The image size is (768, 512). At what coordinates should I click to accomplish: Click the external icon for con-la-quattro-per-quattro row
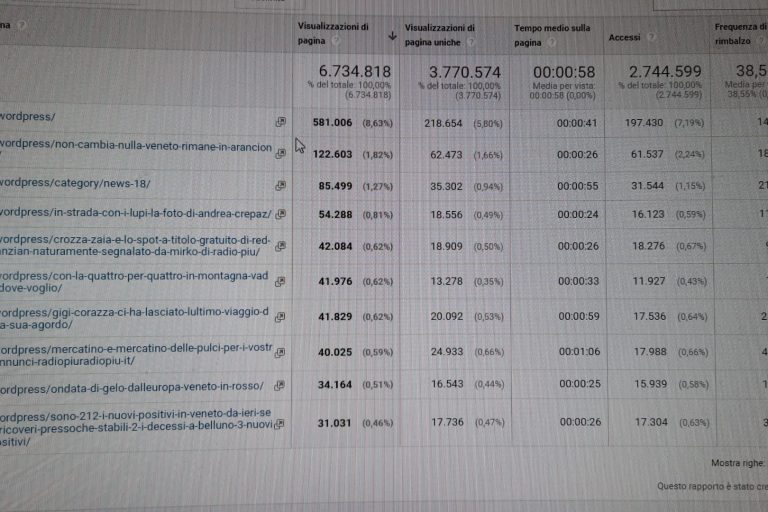point(280,281)
